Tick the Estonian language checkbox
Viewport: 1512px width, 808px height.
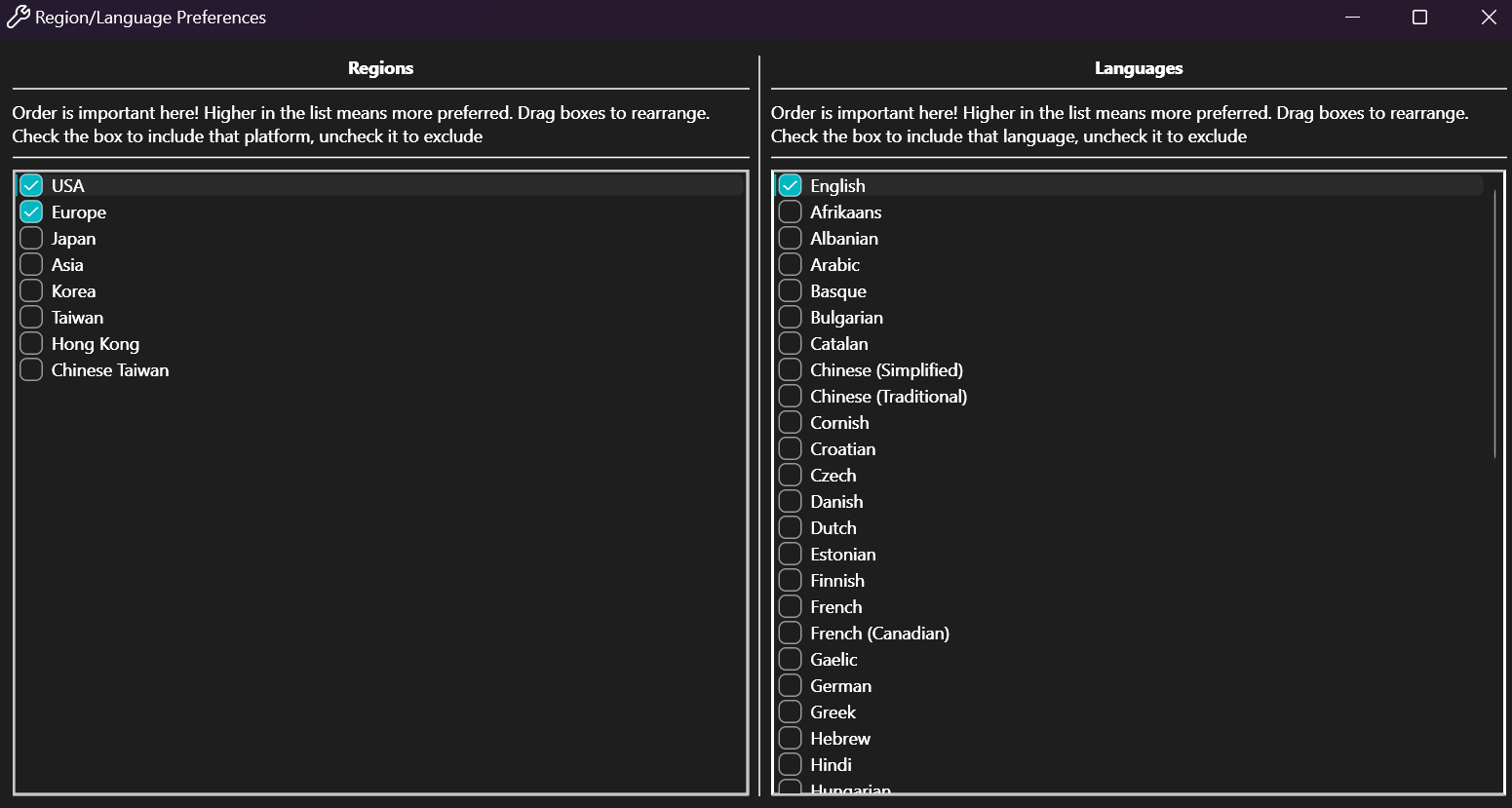[x=790, y=554]
